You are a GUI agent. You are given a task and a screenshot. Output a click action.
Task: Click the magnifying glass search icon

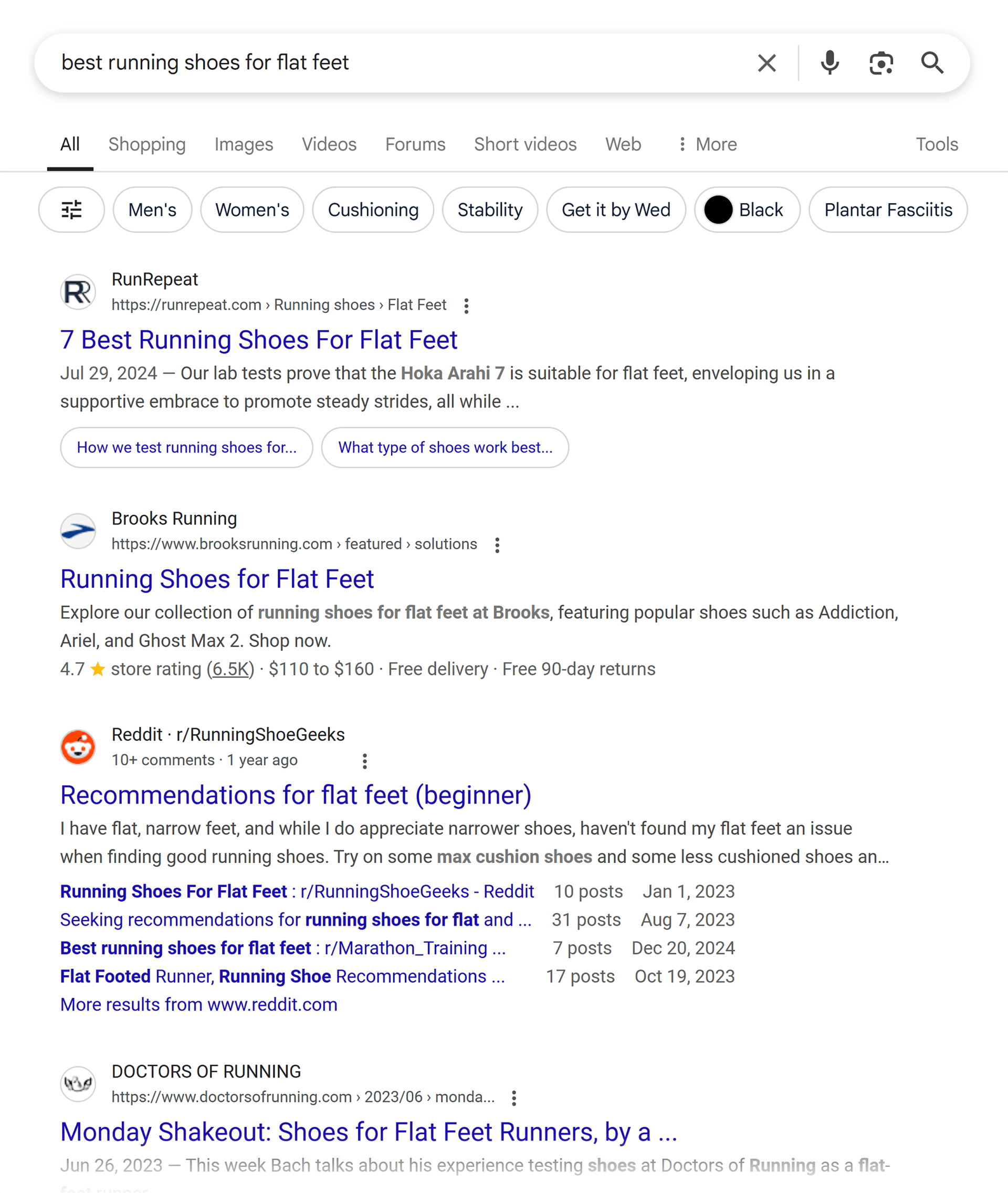[x=932, y=63]
